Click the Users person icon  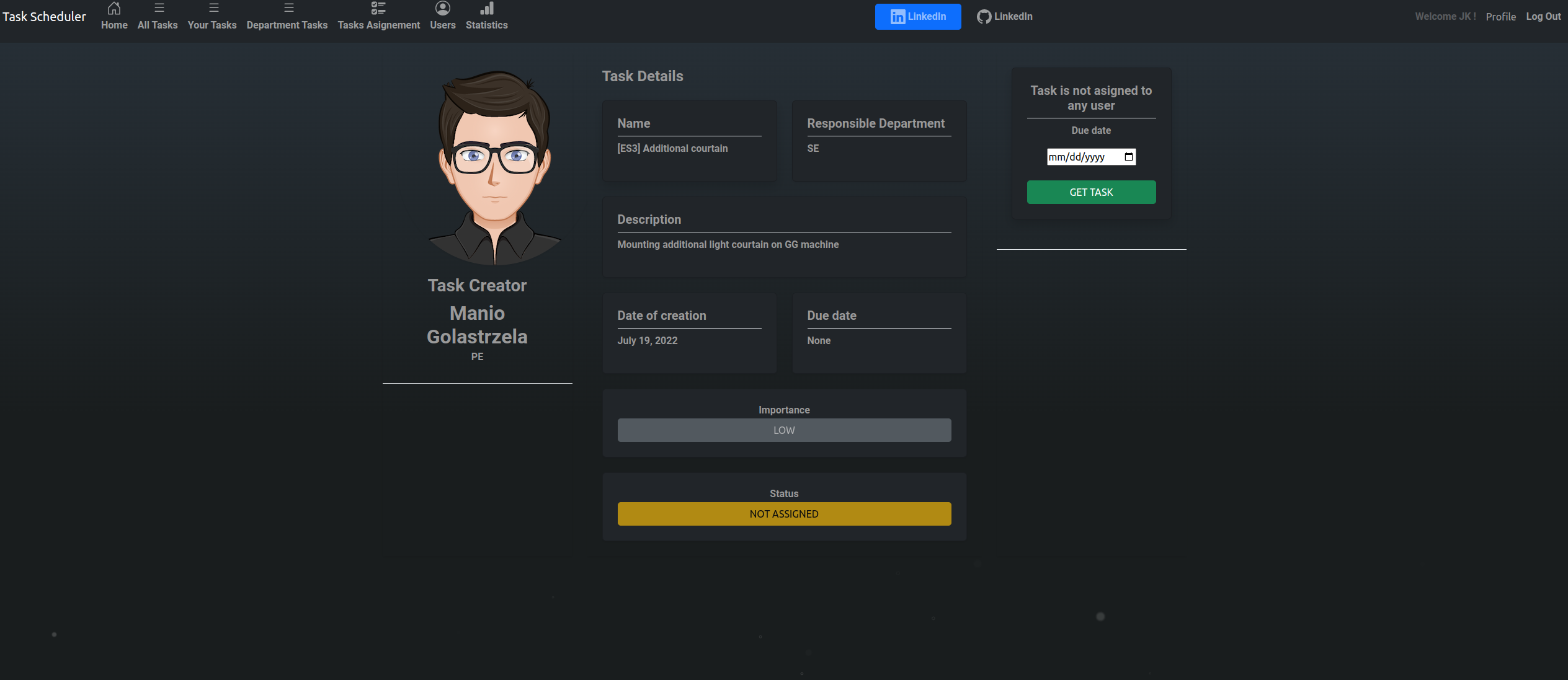point(442,8)
